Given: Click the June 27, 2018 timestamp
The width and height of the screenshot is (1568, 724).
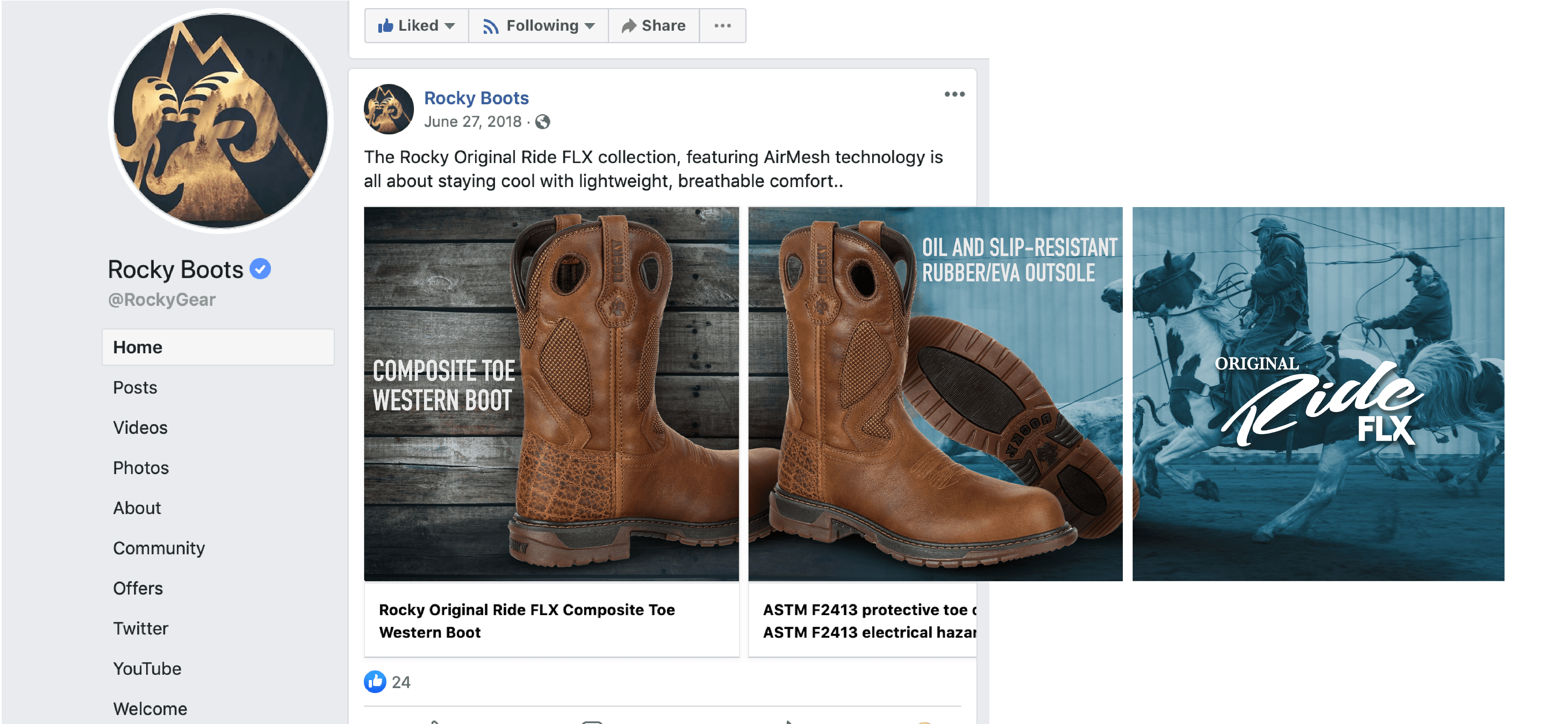Looking at the screenshot, I should click(472, 122).
